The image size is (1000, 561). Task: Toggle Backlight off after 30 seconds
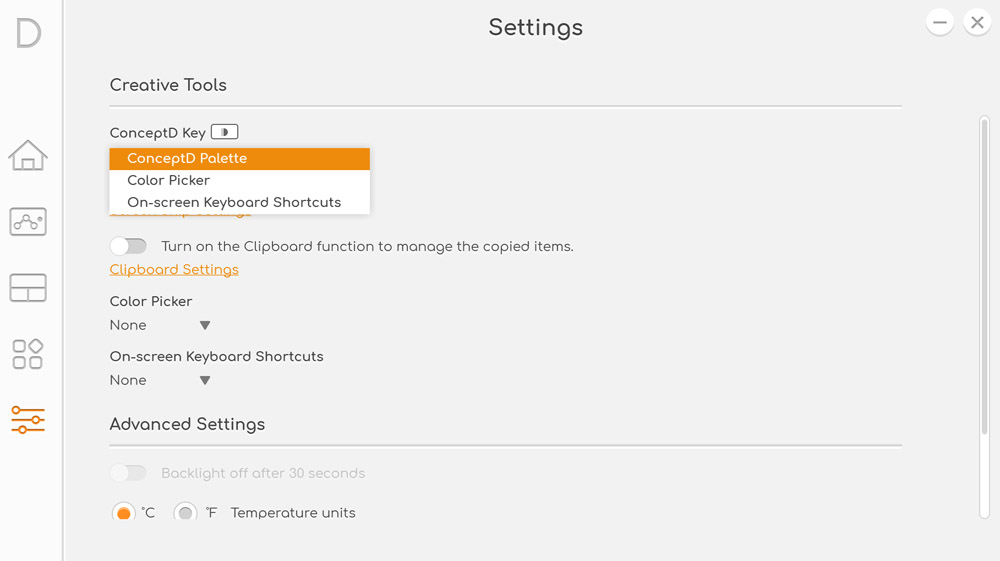pos(128,473)
